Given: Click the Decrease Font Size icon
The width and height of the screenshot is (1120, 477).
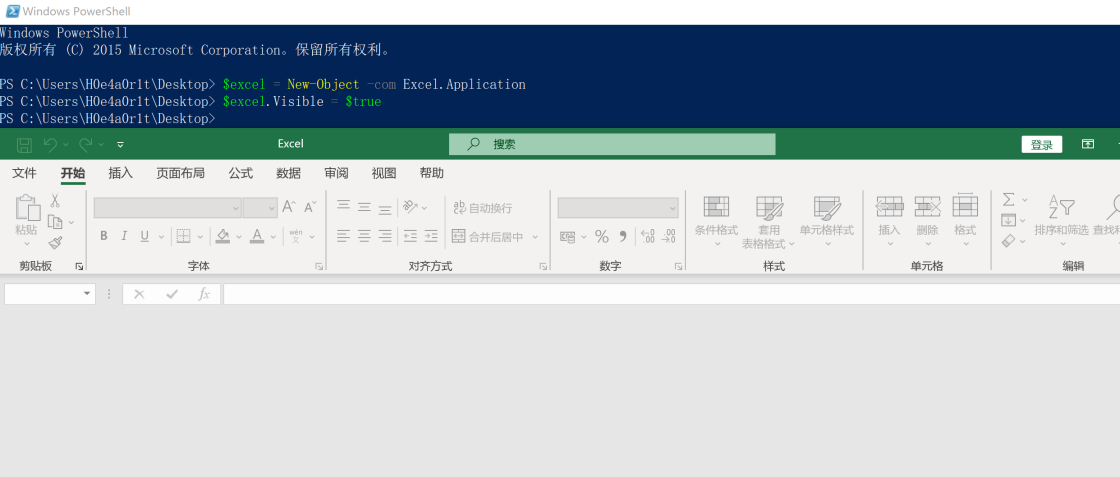Looking at the screenshot, I should [x=310, y=207].
